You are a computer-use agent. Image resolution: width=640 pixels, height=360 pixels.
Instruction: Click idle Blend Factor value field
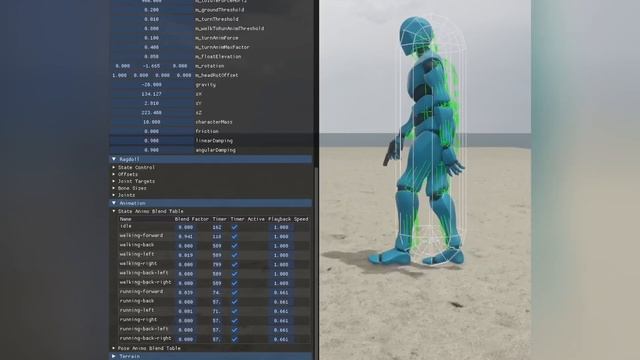point(186,227)
